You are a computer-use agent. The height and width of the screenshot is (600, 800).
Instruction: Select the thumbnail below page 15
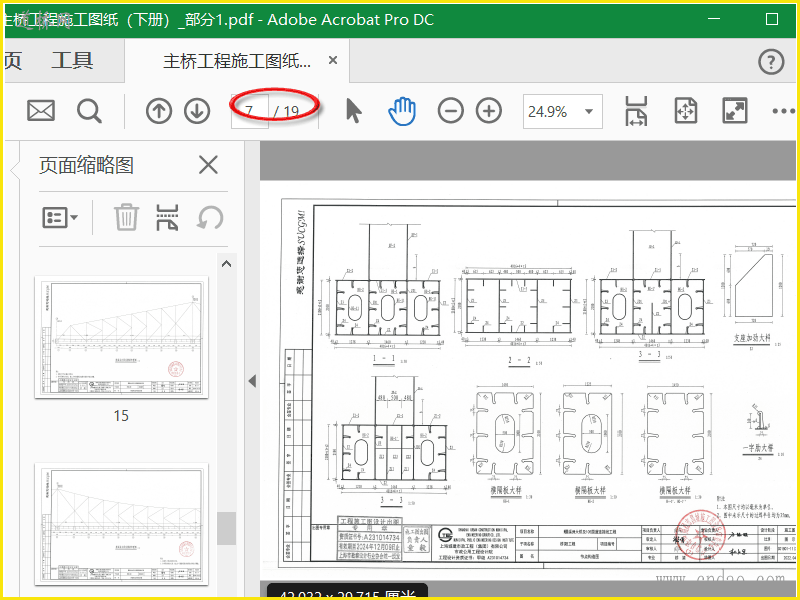coord(121,524)
